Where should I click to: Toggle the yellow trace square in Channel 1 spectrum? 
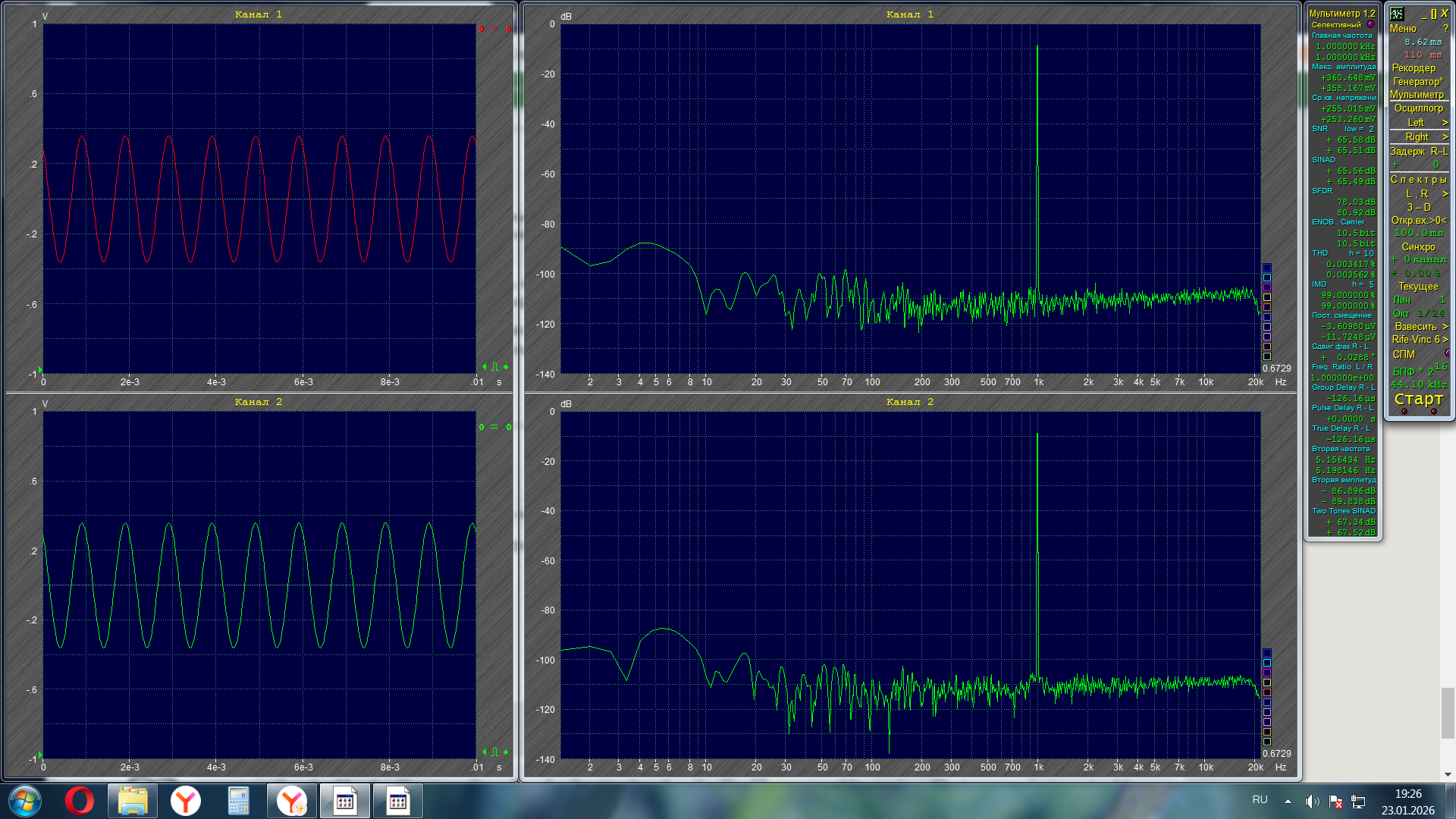click(x=1267, y=297)
